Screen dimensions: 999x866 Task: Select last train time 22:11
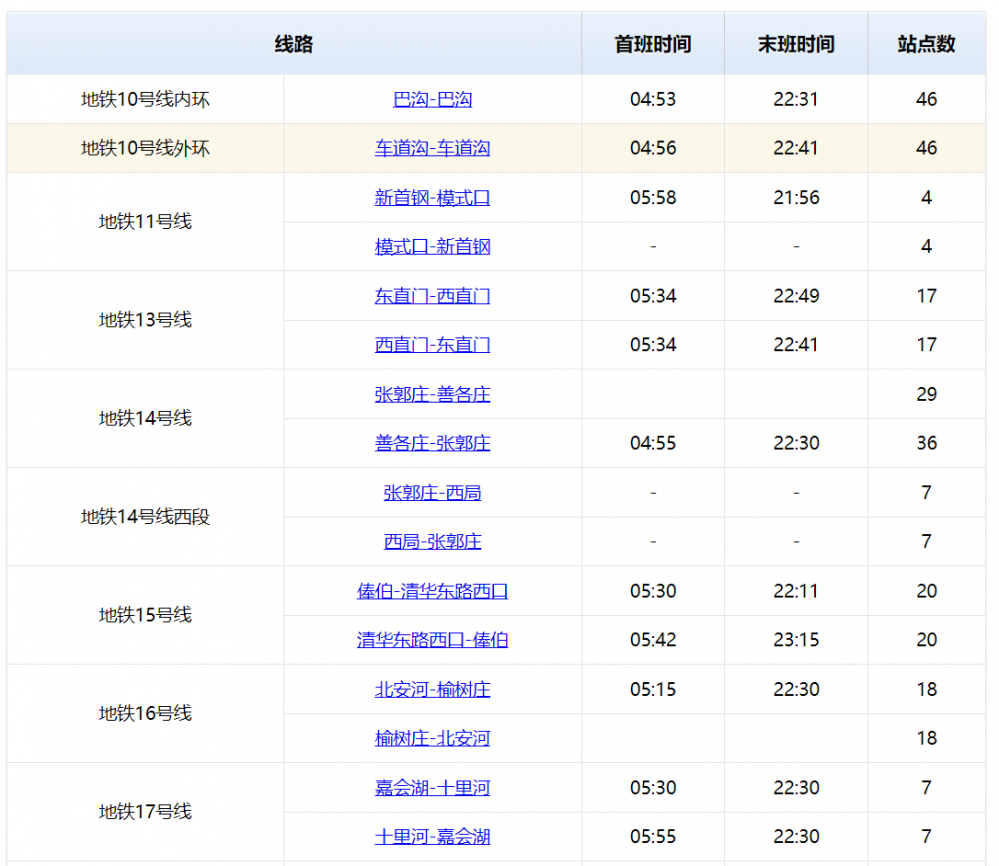coord(796,591)
